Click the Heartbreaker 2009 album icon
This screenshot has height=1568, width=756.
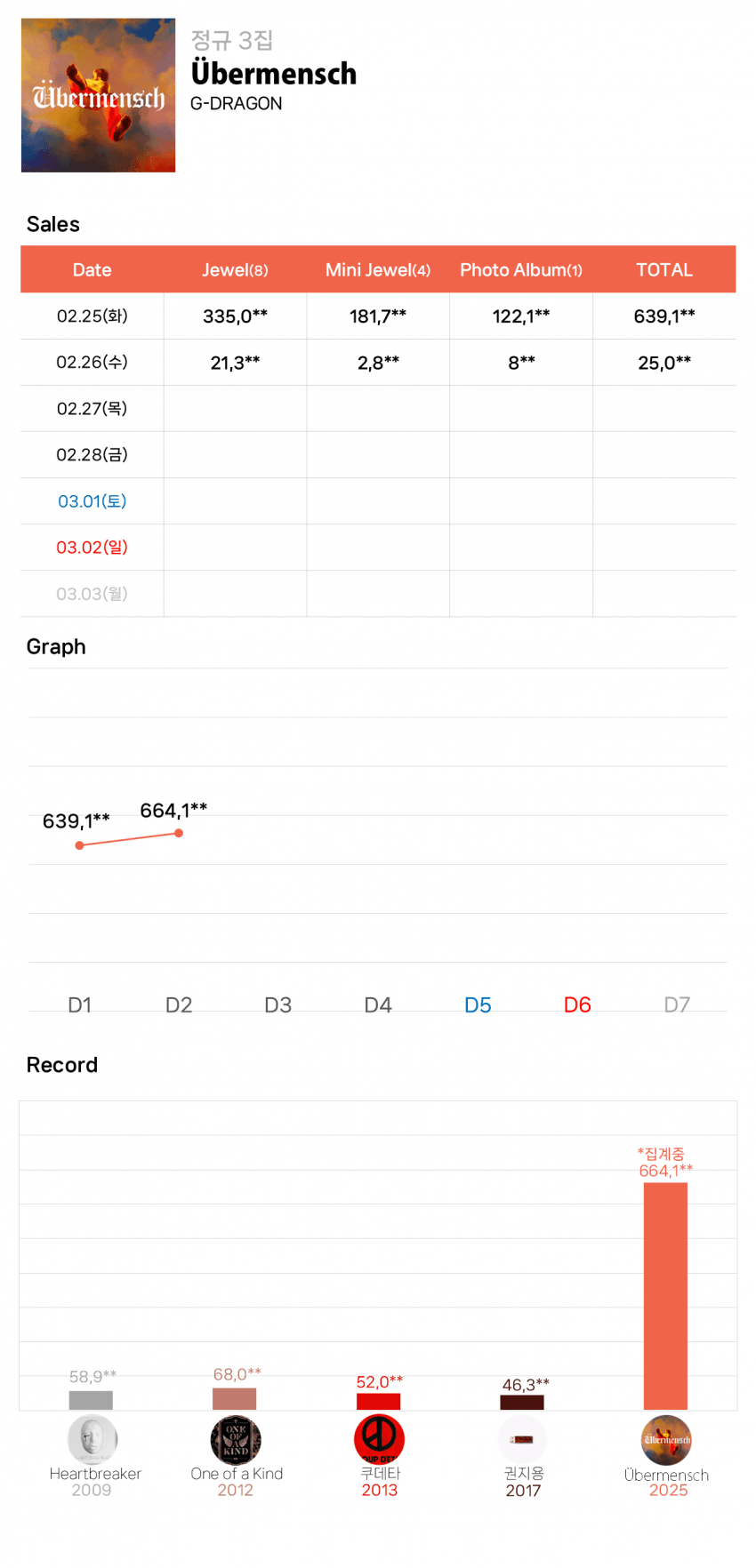tap(92, 1438)
